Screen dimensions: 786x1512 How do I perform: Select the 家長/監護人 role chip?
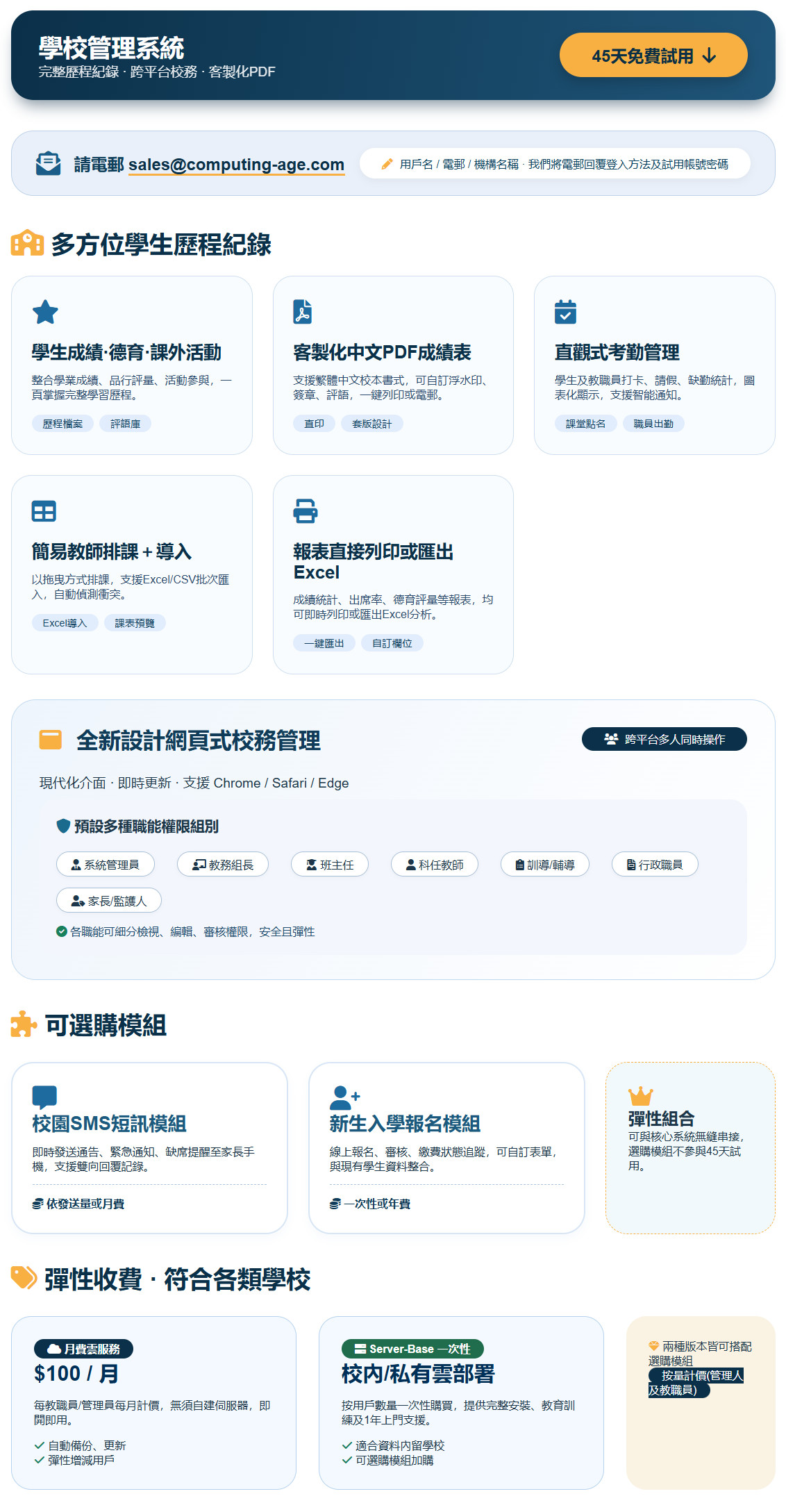click(x=109, y=901)
